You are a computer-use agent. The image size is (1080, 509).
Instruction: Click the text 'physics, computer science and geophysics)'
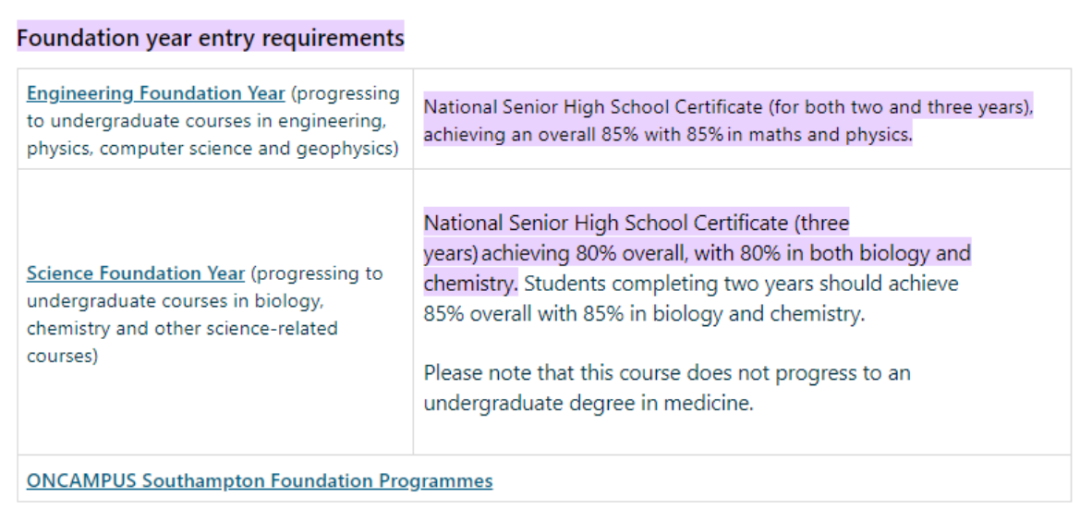(213, 149)
